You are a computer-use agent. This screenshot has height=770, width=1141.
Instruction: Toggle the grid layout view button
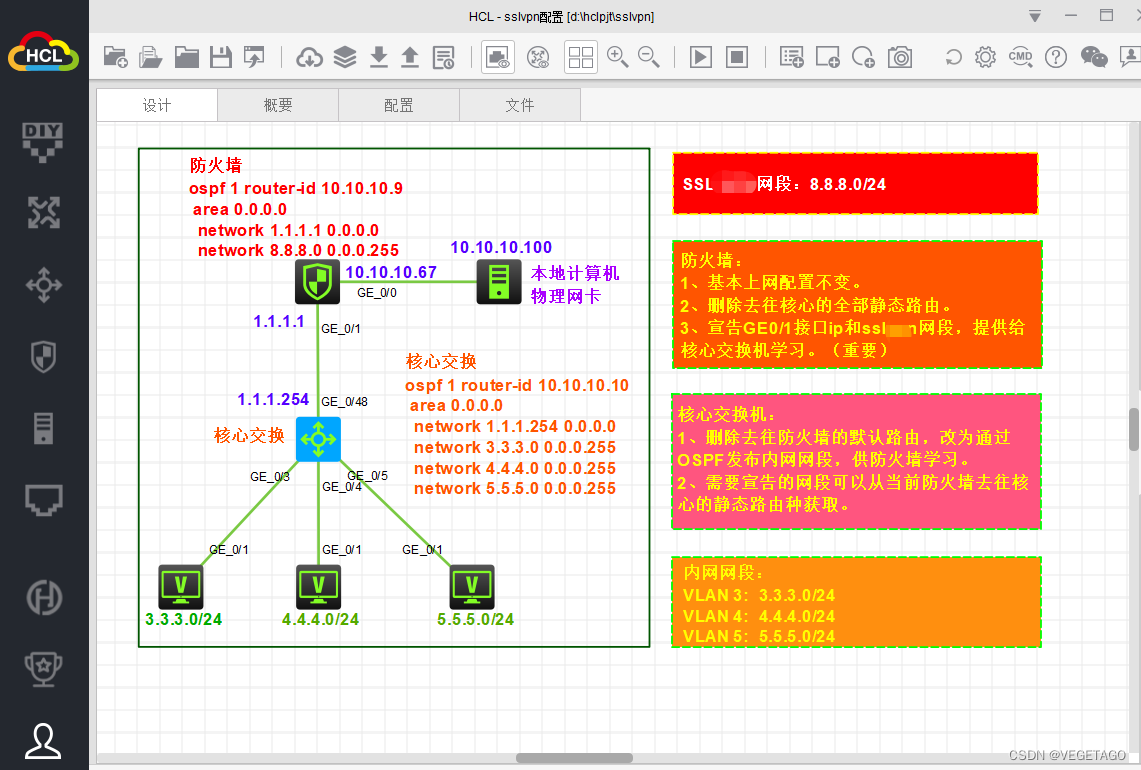coord(581,57)
